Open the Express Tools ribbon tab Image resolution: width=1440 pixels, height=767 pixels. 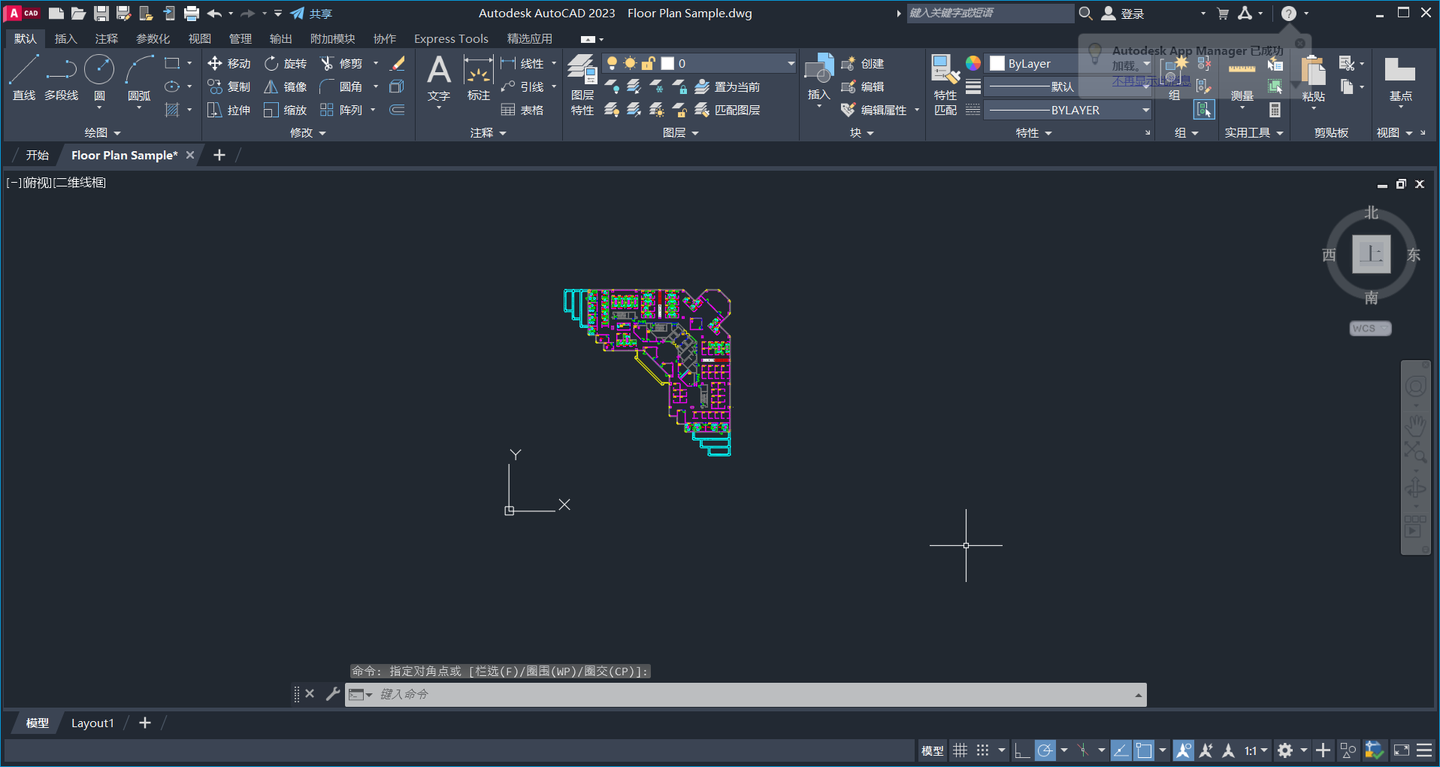tap(451, 38)
